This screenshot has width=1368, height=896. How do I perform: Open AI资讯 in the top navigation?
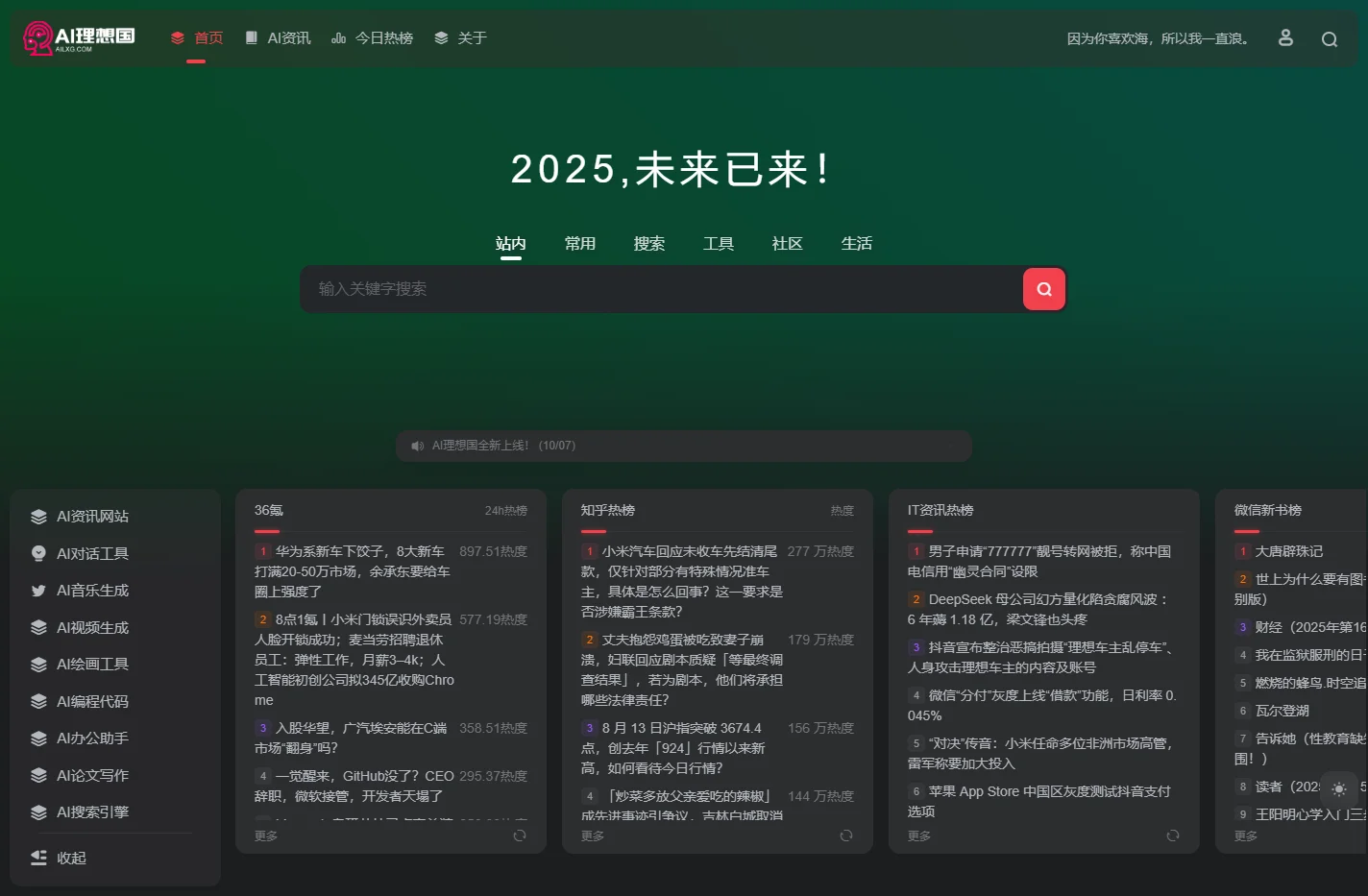point(278,38)
